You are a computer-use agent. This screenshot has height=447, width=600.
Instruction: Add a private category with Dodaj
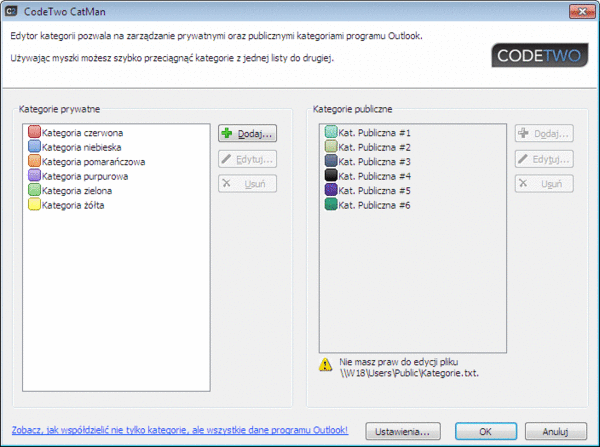248,134
